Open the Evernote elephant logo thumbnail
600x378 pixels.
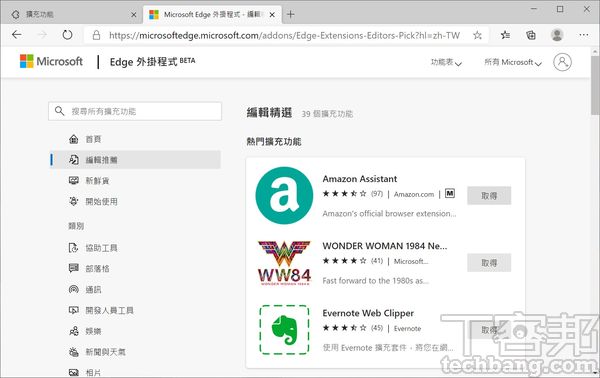(284, 330)
